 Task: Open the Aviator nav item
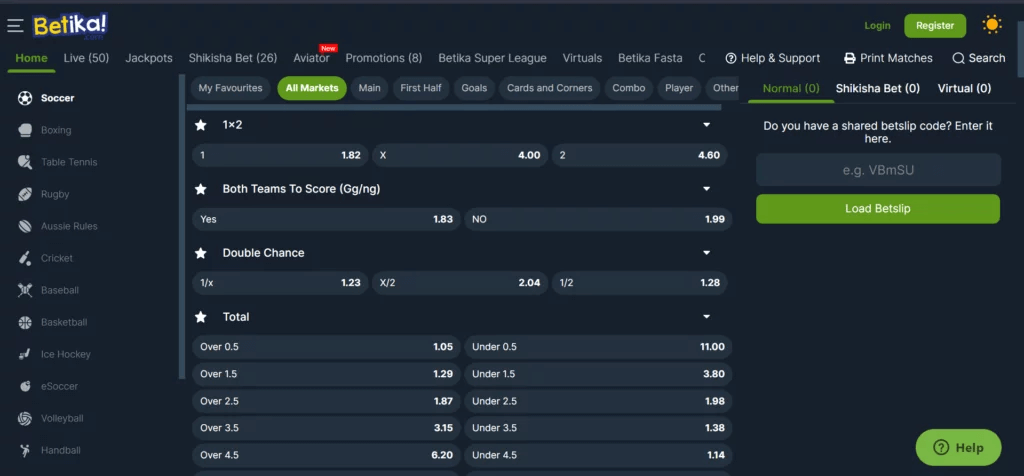pyautogui.click(x=312, y=58)
